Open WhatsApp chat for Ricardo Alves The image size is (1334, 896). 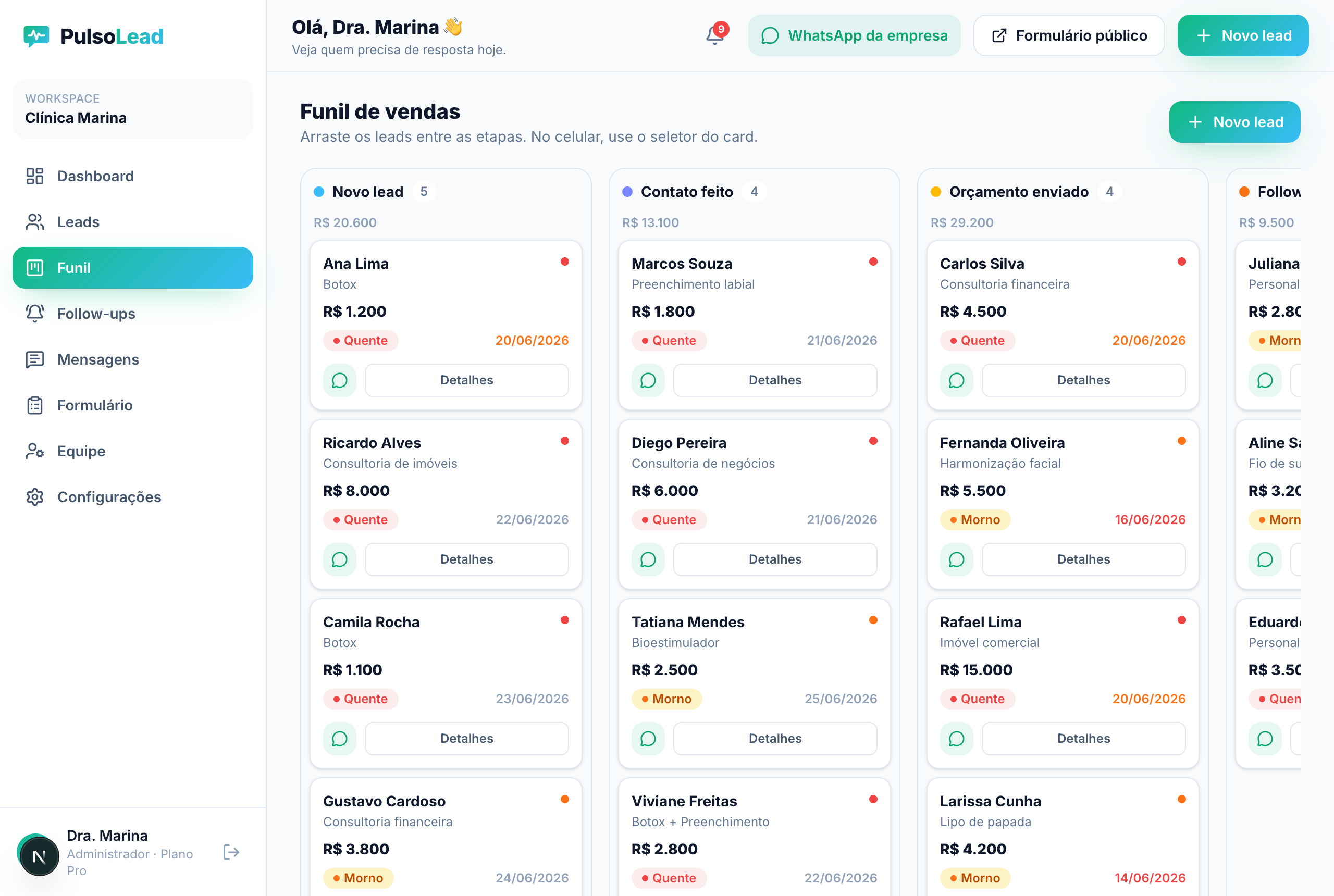340,559
